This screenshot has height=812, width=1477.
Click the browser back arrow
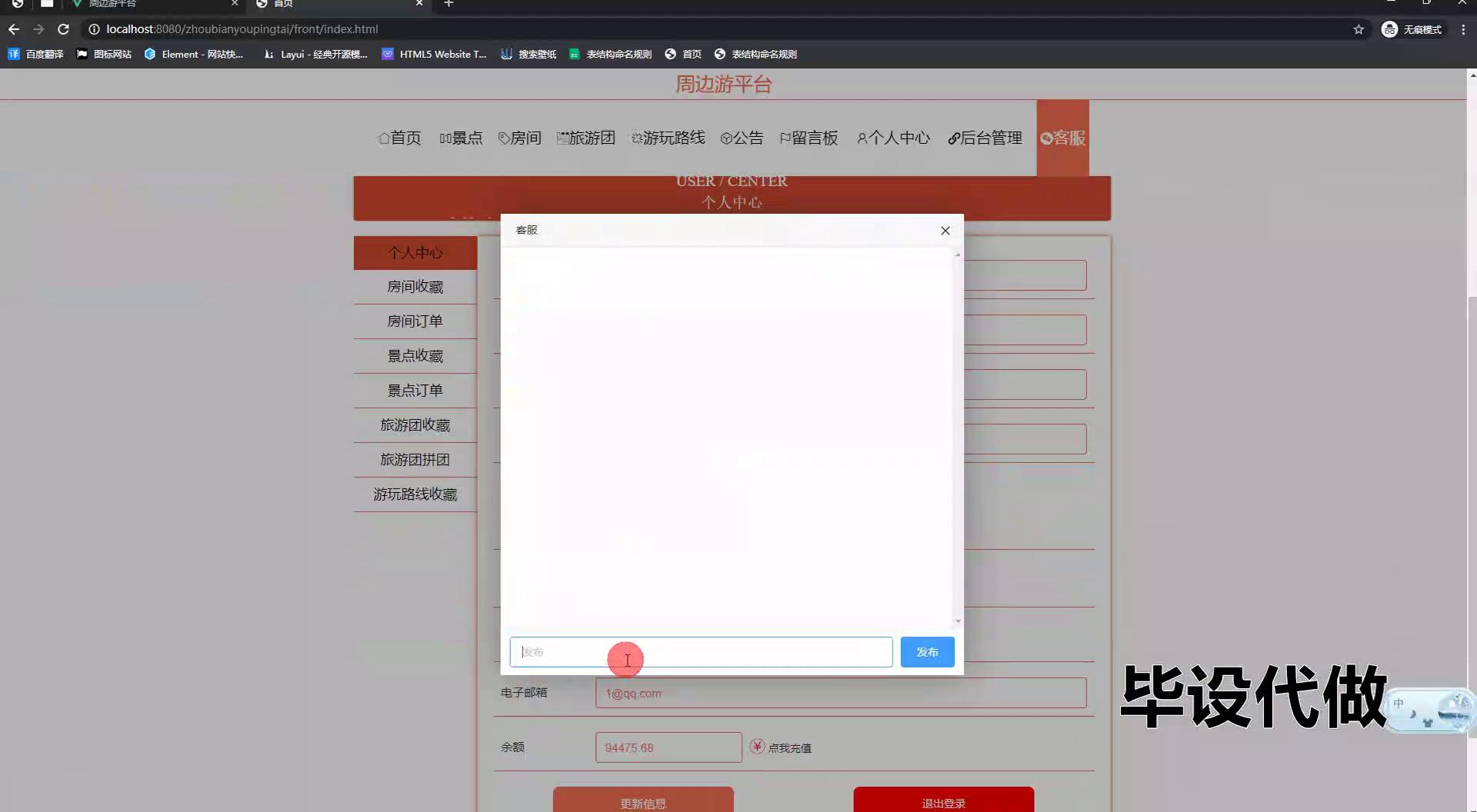[x=14, y=29]
